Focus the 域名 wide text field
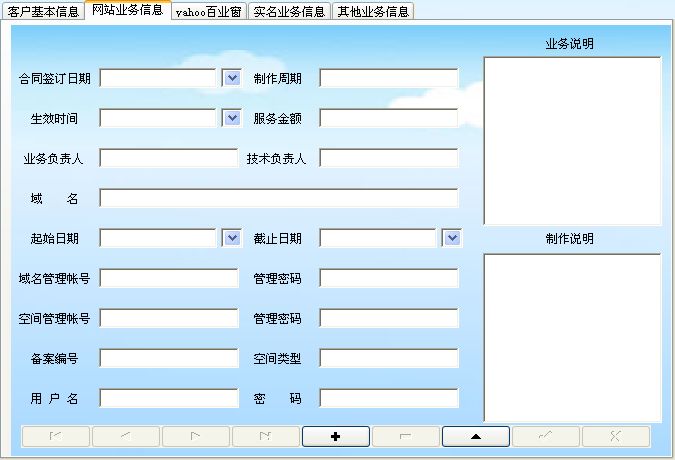 (279, 198)
